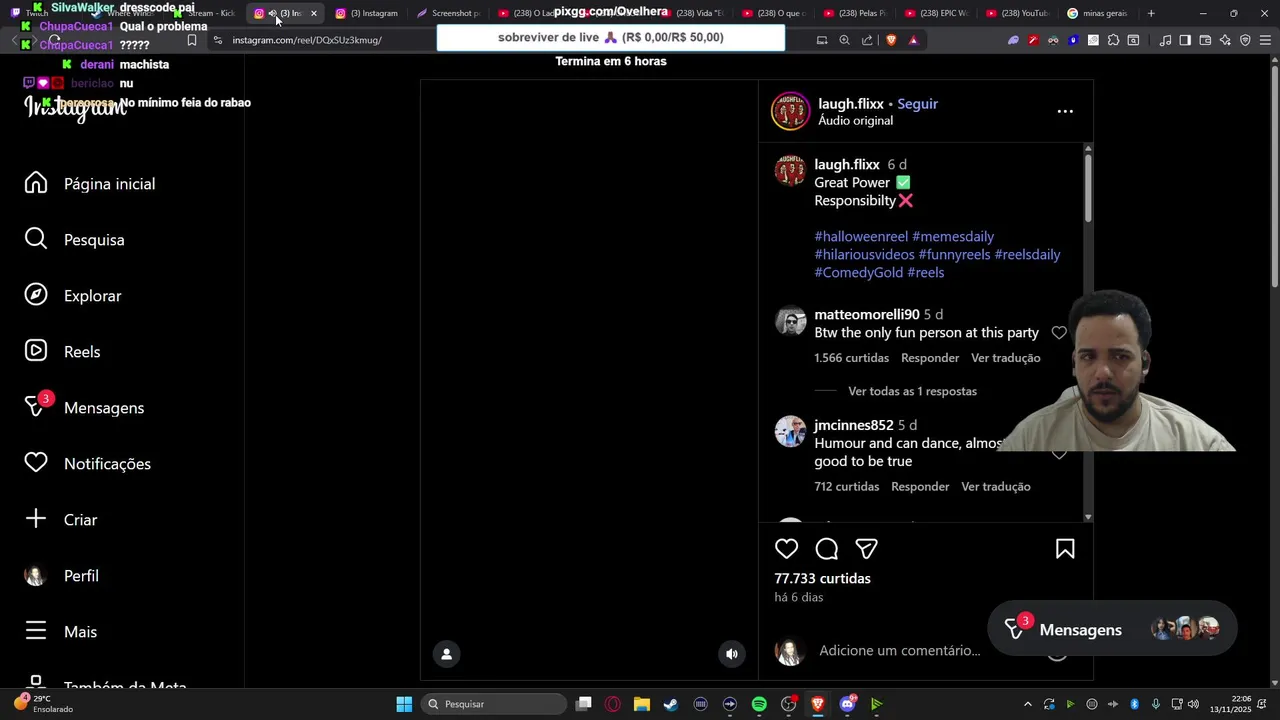1280x720 pixels.
Task: Click the #funnyreels hashtag
Action: point(954,255)
